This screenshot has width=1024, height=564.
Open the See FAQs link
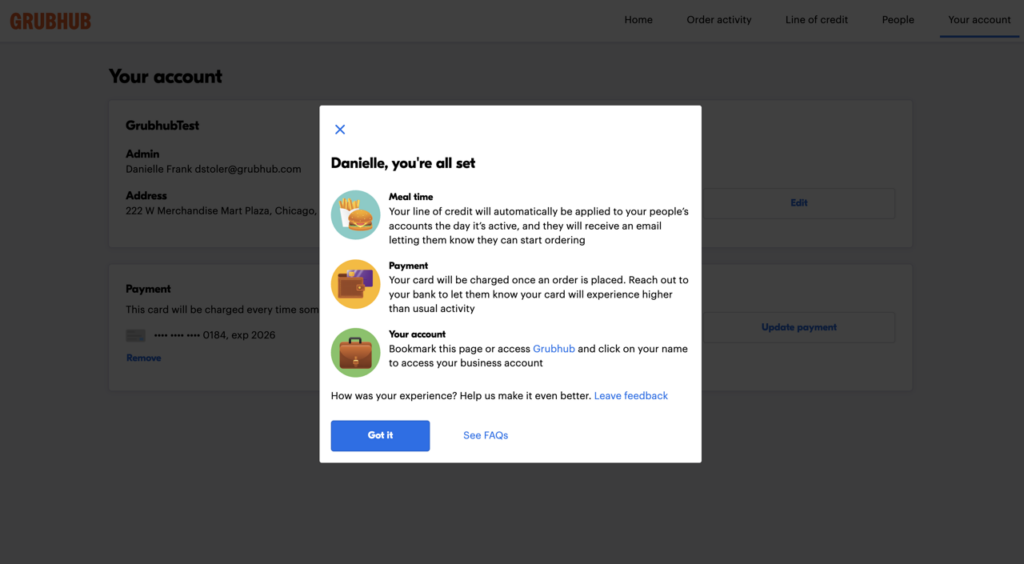click(485, 436)
